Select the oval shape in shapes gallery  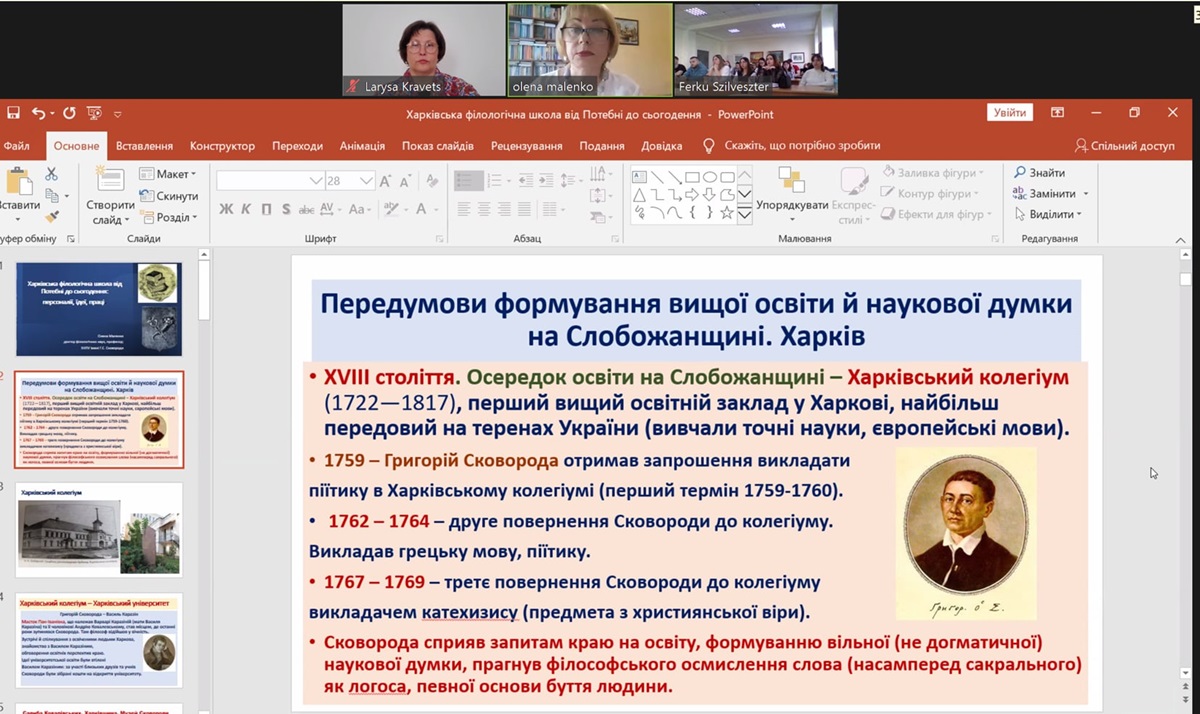coord(710,177)
